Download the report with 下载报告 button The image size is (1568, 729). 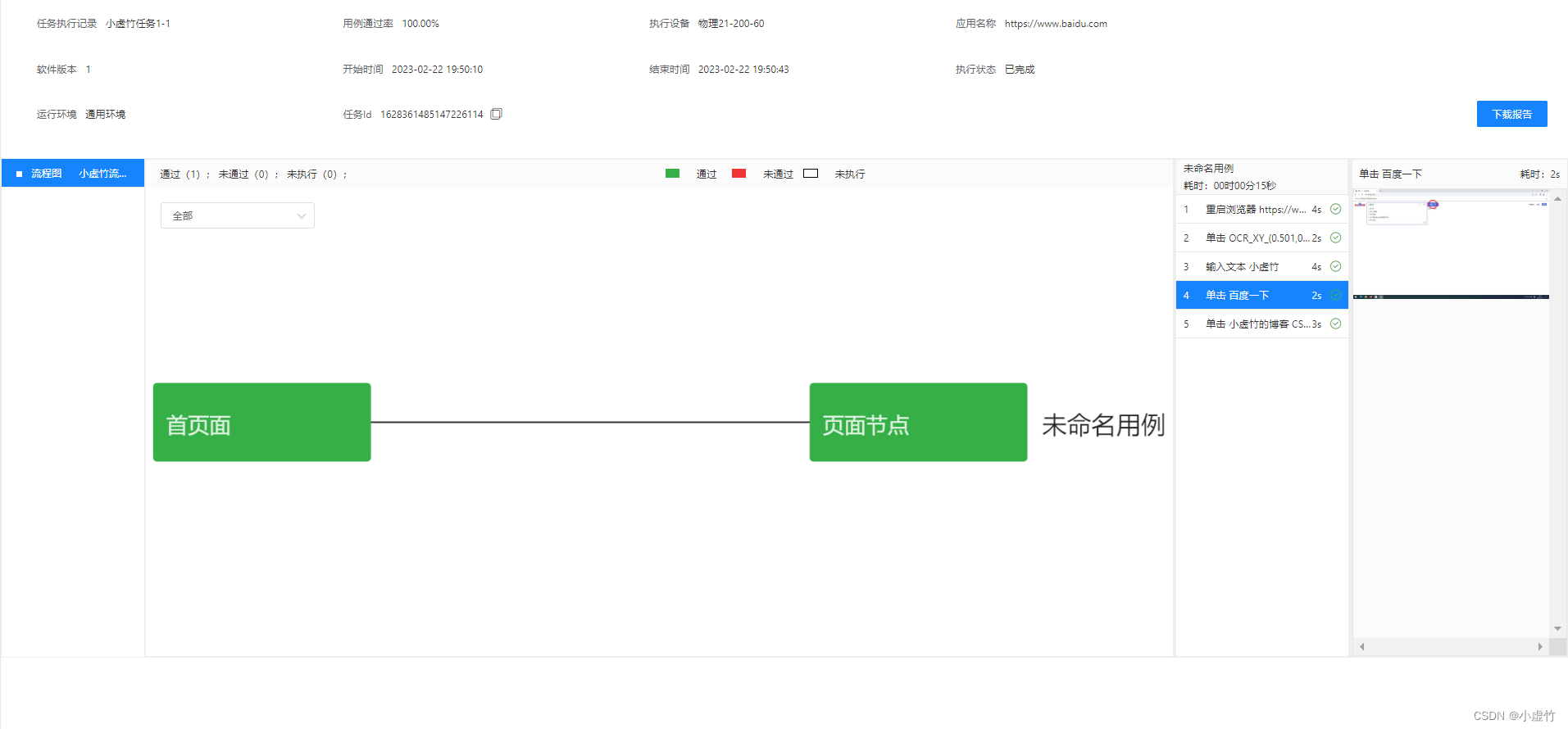[x=1511, y=114]
